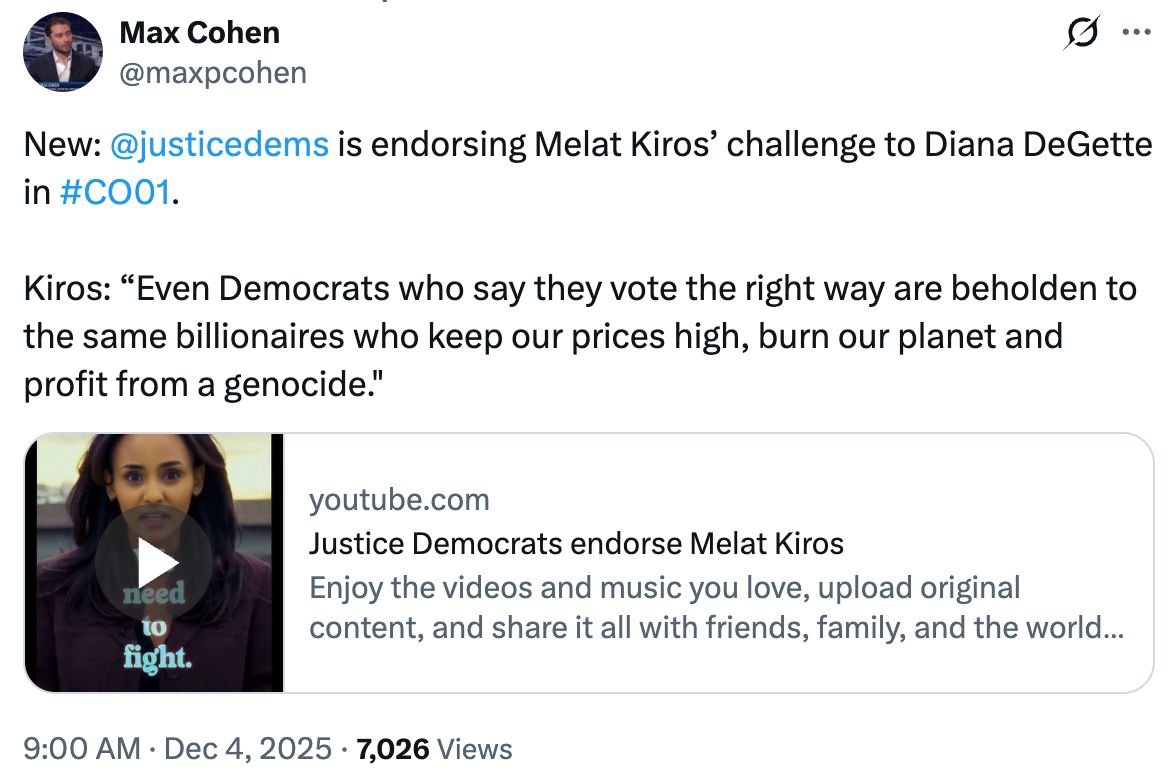Click the "Views" label next to the count
The width and height of the screenshot is (1174, 778).
pyautogui.click(x=475, y=748)
